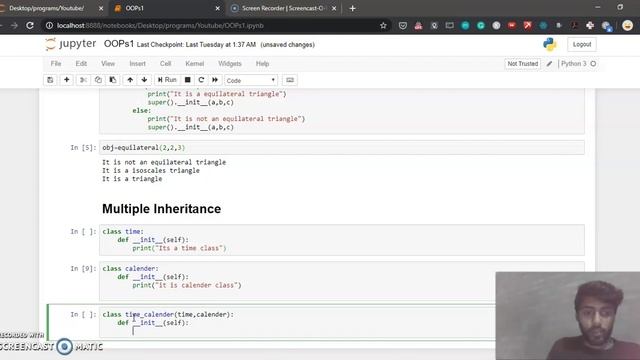The width and height of the screenshot is (640, 360).
Task: Open the Widgets menu
Action: (230, 64)
